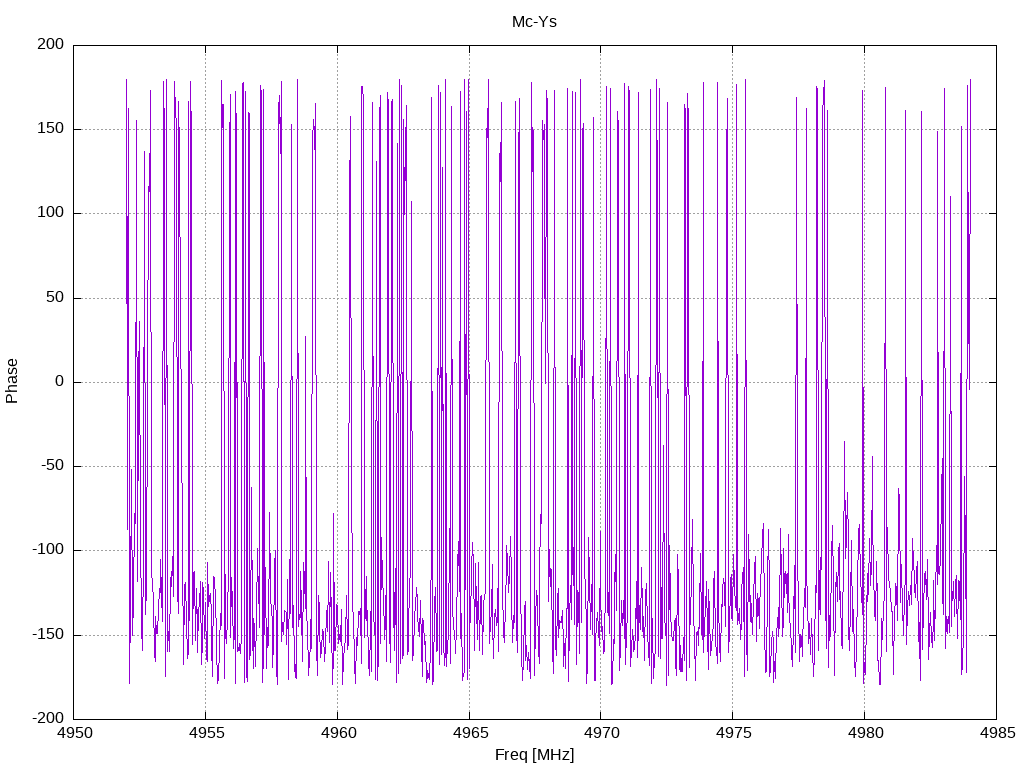The height and width of the screenshot is (768, 1024).
Task: Click y-axis tick label 0
Action: (60, 381)
